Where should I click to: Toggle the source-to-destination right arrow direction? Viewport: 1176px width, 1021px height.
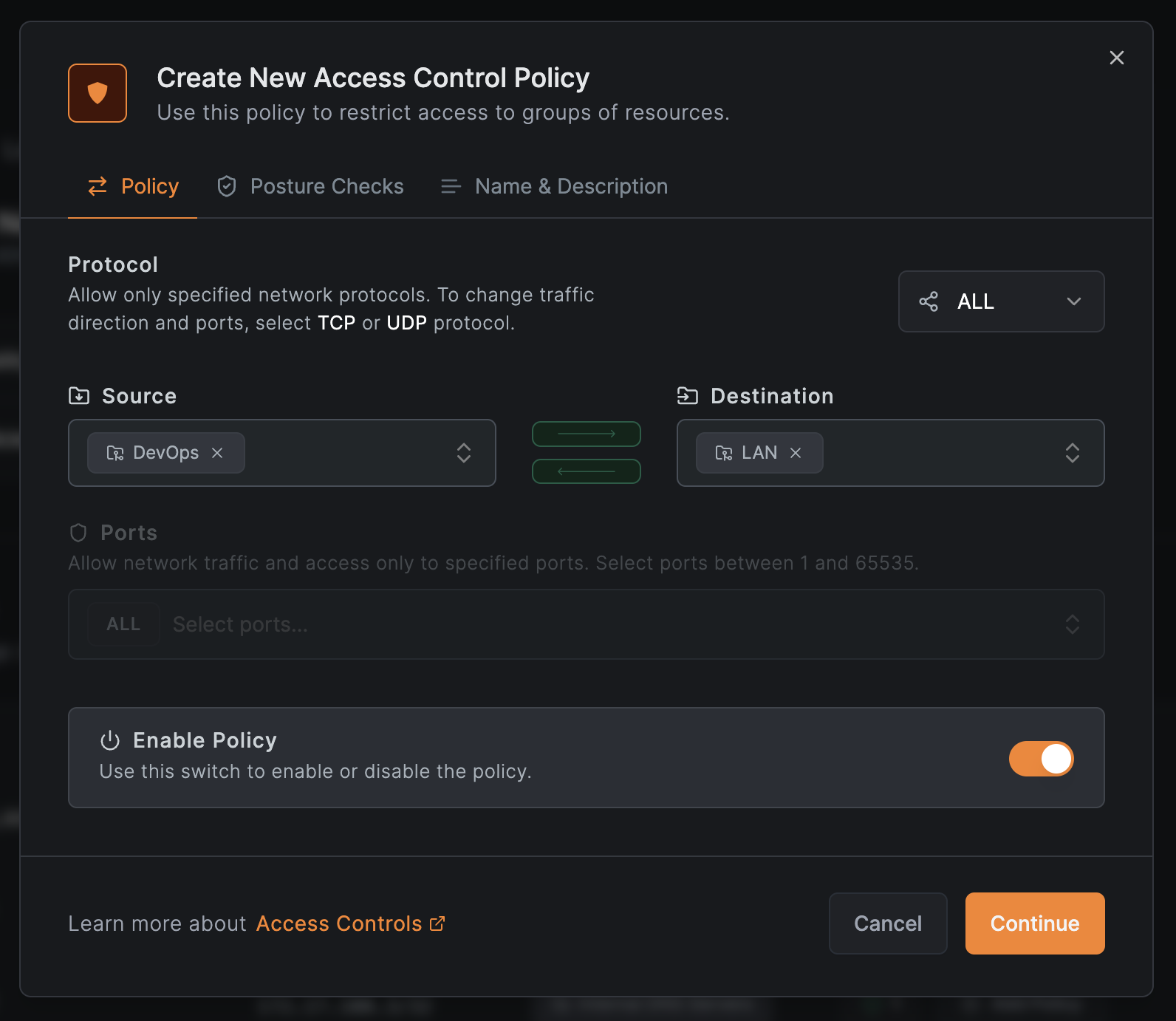tap(587, 434)
